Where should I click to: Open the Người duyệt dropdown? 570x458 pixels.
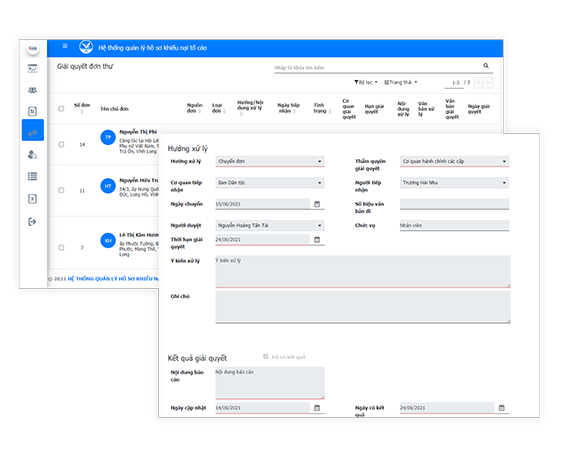[x=270, y=225]
